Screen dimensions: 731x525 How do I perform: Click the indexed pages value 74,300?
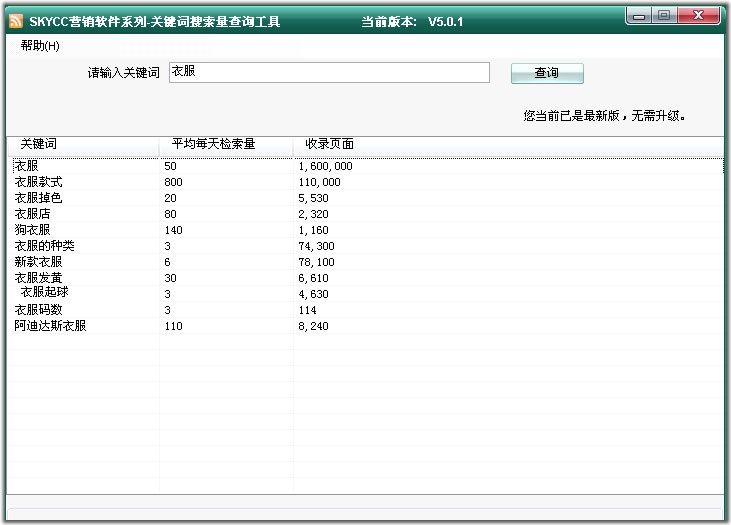(x=317, y=246)
